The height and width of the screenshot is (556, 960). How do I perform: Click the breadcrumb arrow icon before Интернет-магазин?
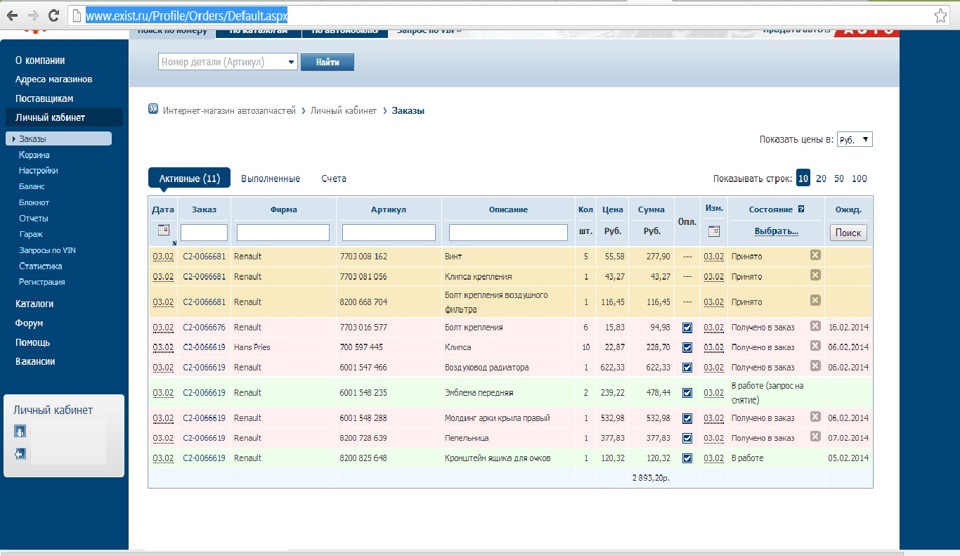click(x=153, y=110)
